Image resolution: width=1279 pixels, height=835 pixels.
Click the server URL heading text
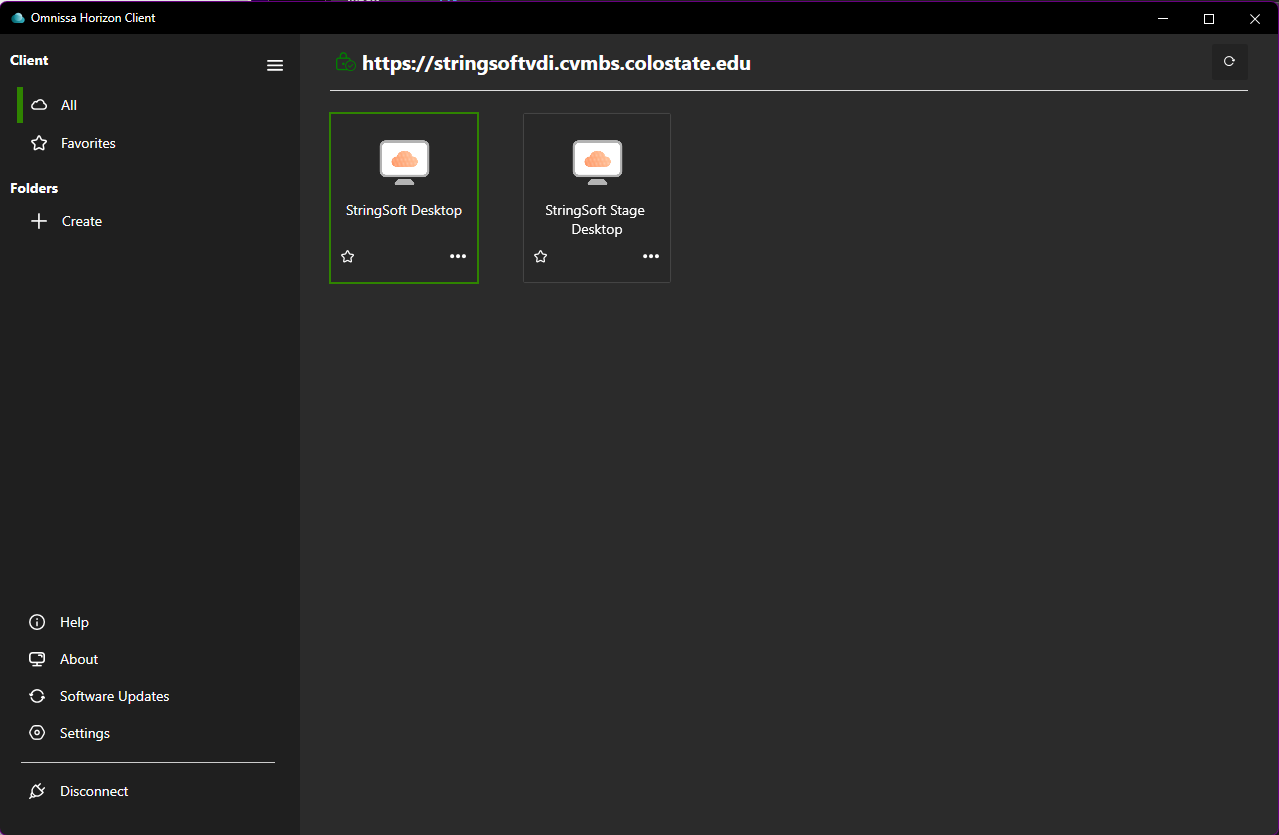click(x=556, y=63)
